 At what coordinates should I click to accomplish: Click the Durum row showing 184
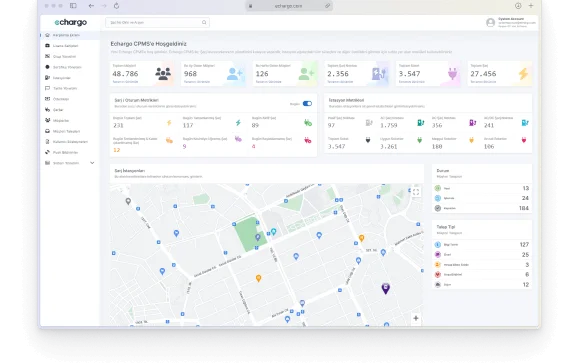click(x=482, y=208)
